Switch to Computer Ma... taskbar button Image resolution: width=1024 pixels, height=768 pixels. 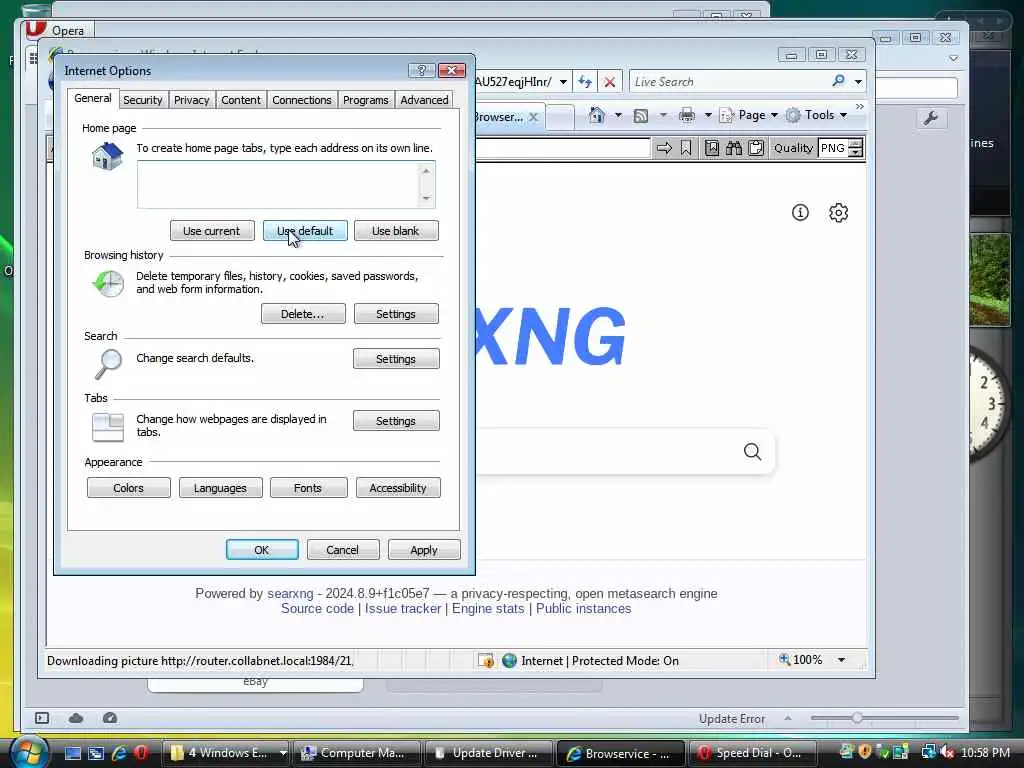(x=356, y=753)
